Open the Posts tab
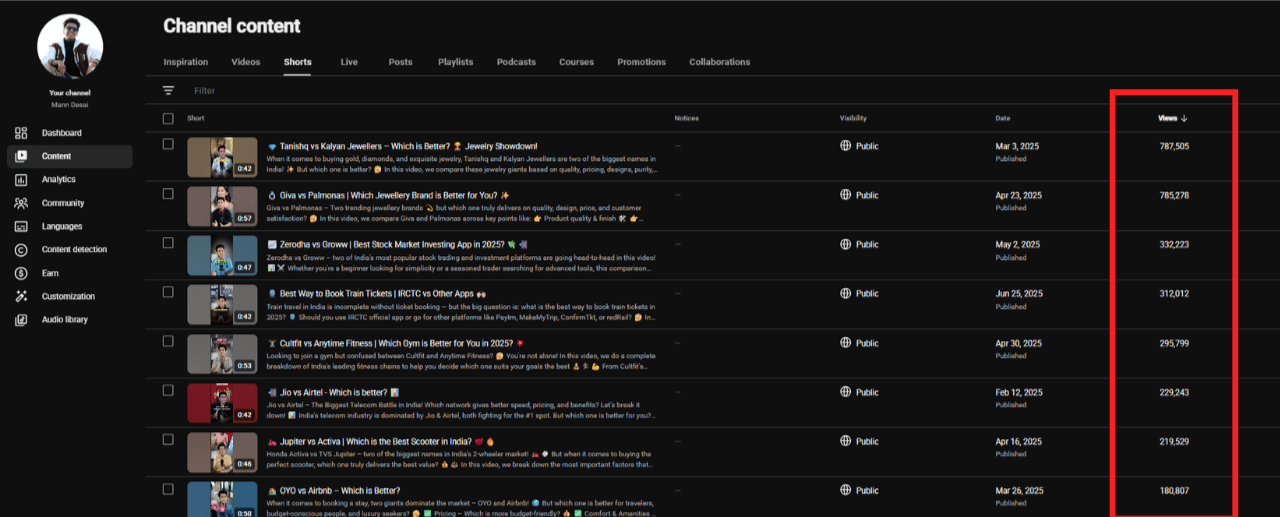This screenshot has width=1280, height=517. (400, 62)
